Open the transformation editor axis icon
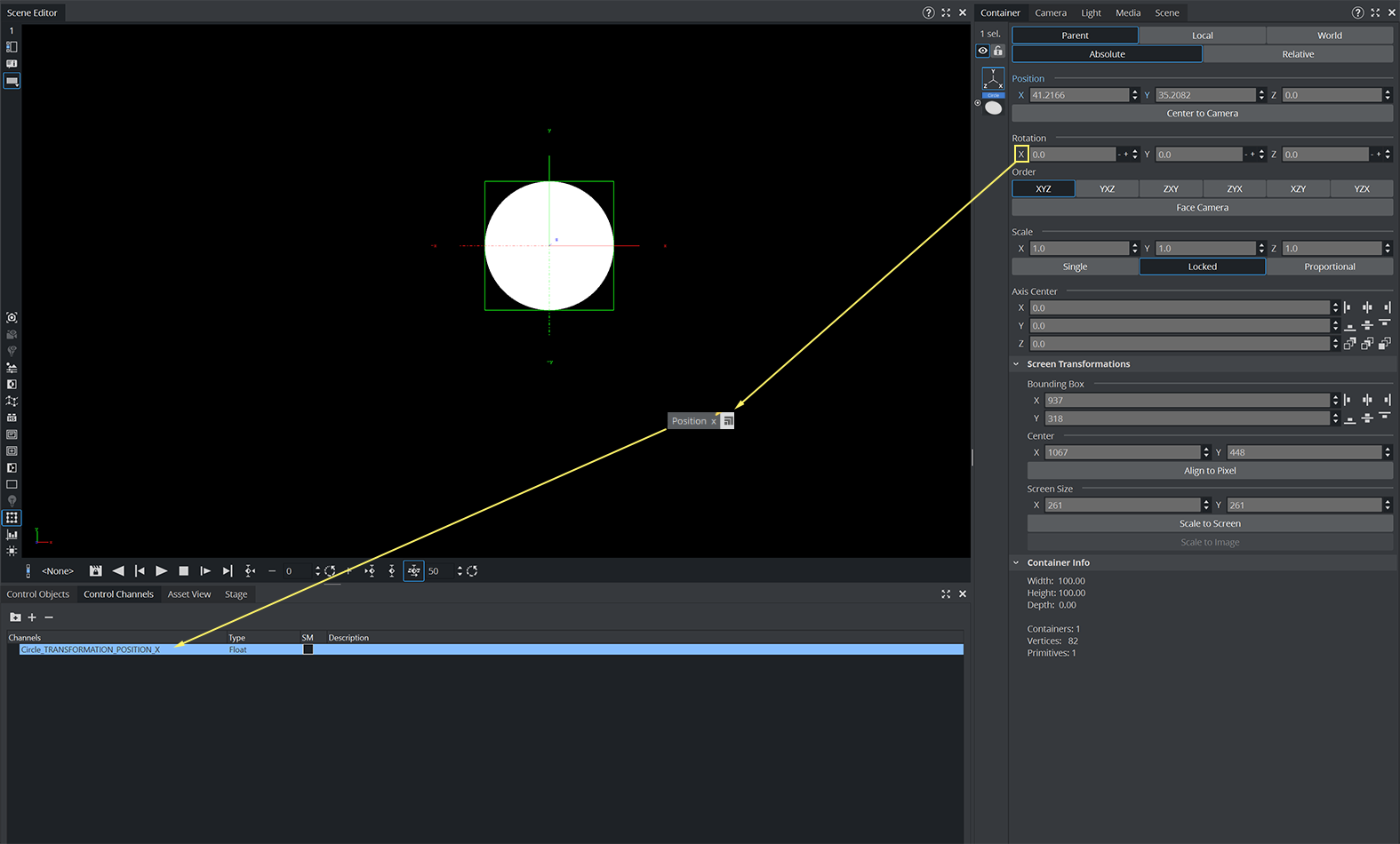Viewport: 1400px width, 844px height. (x=993, y=79)
